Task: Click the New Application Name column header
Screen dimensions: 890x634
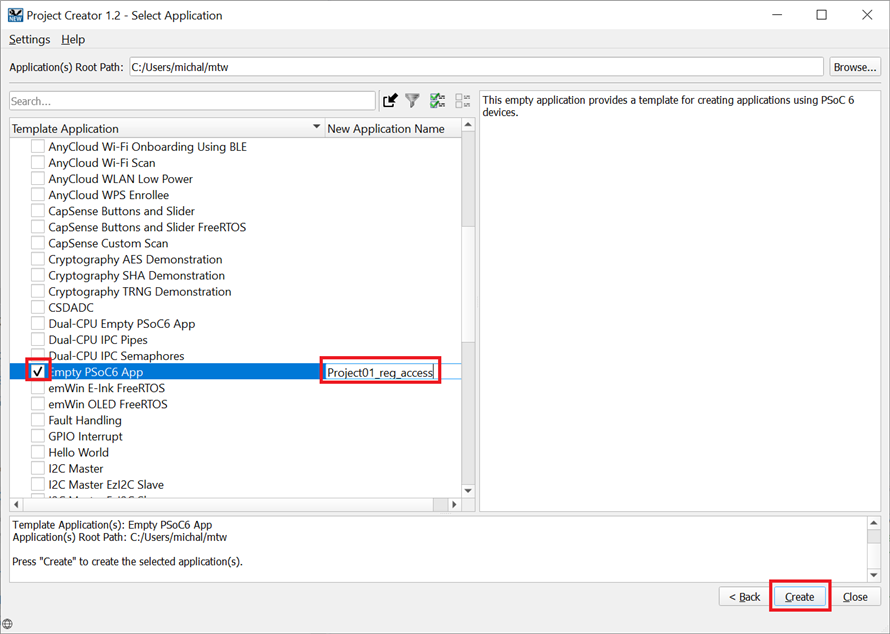Action: click(393, 129)
